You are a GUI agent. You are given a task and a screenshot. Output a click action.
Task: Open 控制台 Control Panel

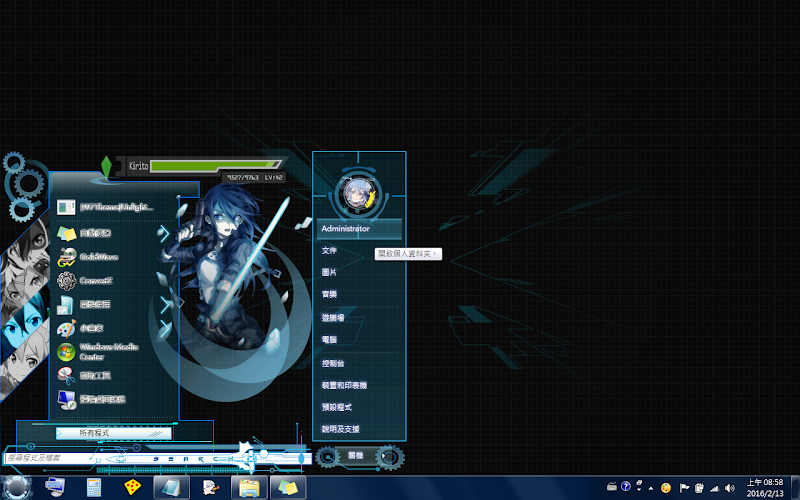click(x=333, y=363)
